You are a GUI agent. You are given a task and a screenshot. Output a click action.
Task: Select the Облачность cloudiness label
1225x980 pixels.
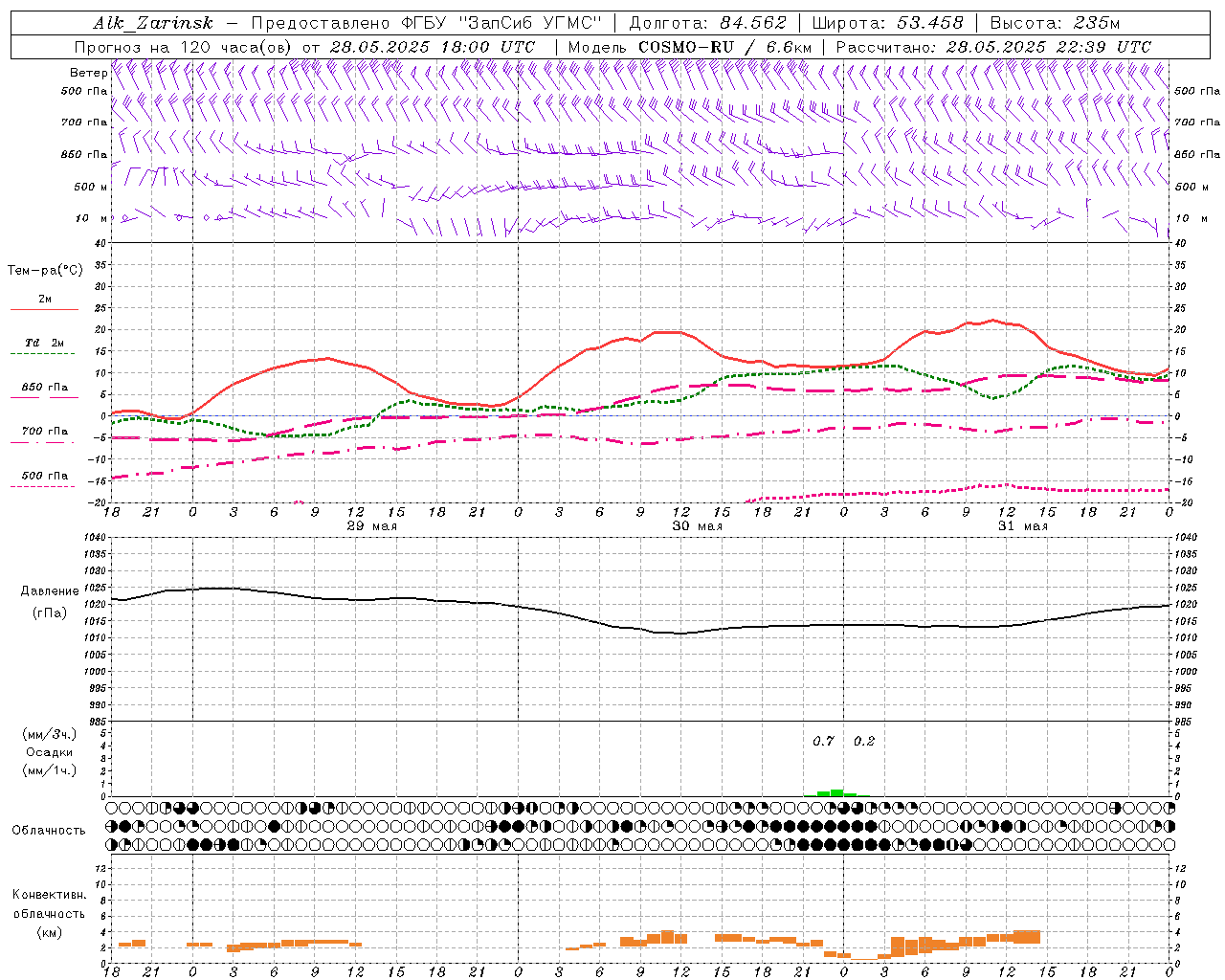[49, 830]
